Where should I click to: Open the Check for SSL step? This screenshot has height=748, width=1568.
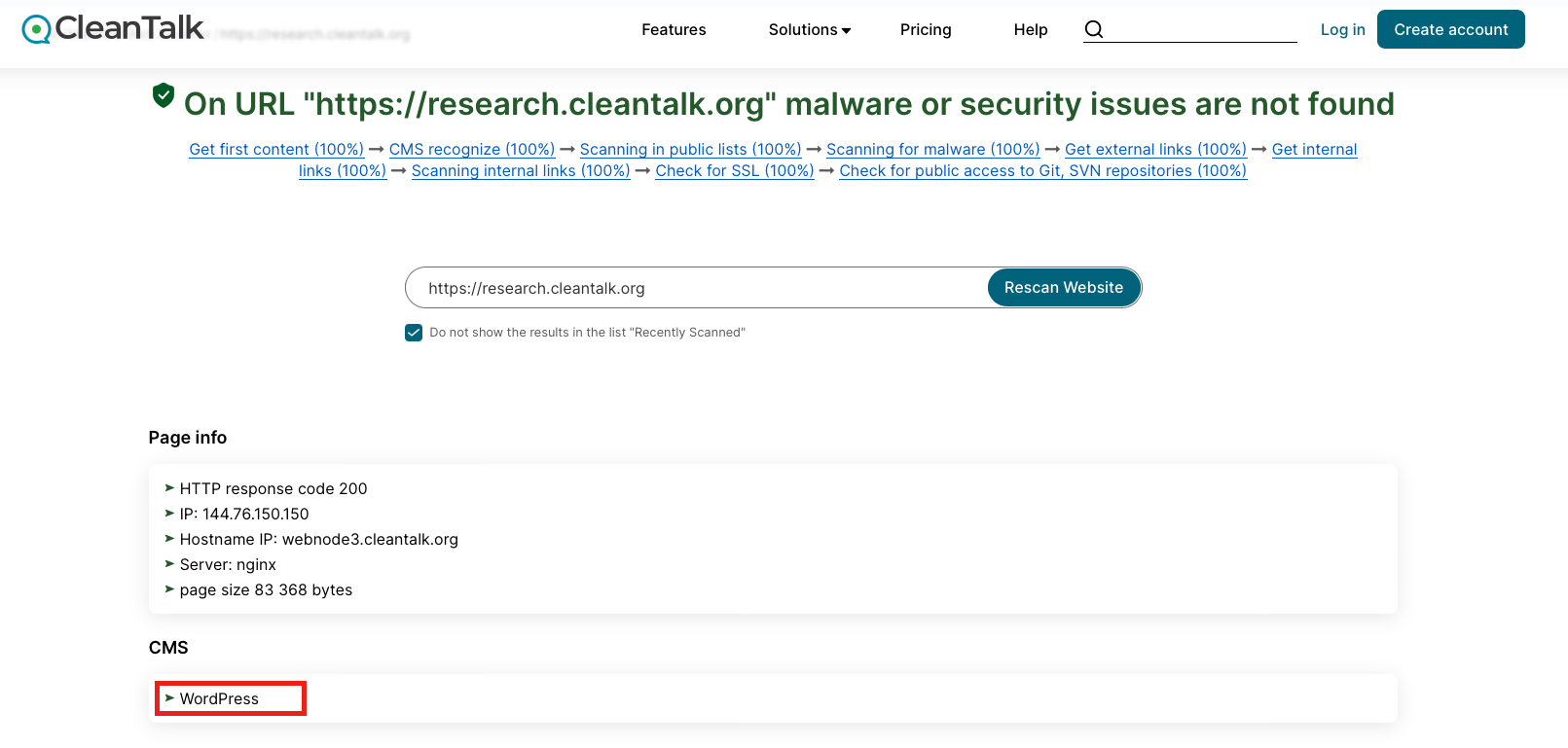point(735,170)
